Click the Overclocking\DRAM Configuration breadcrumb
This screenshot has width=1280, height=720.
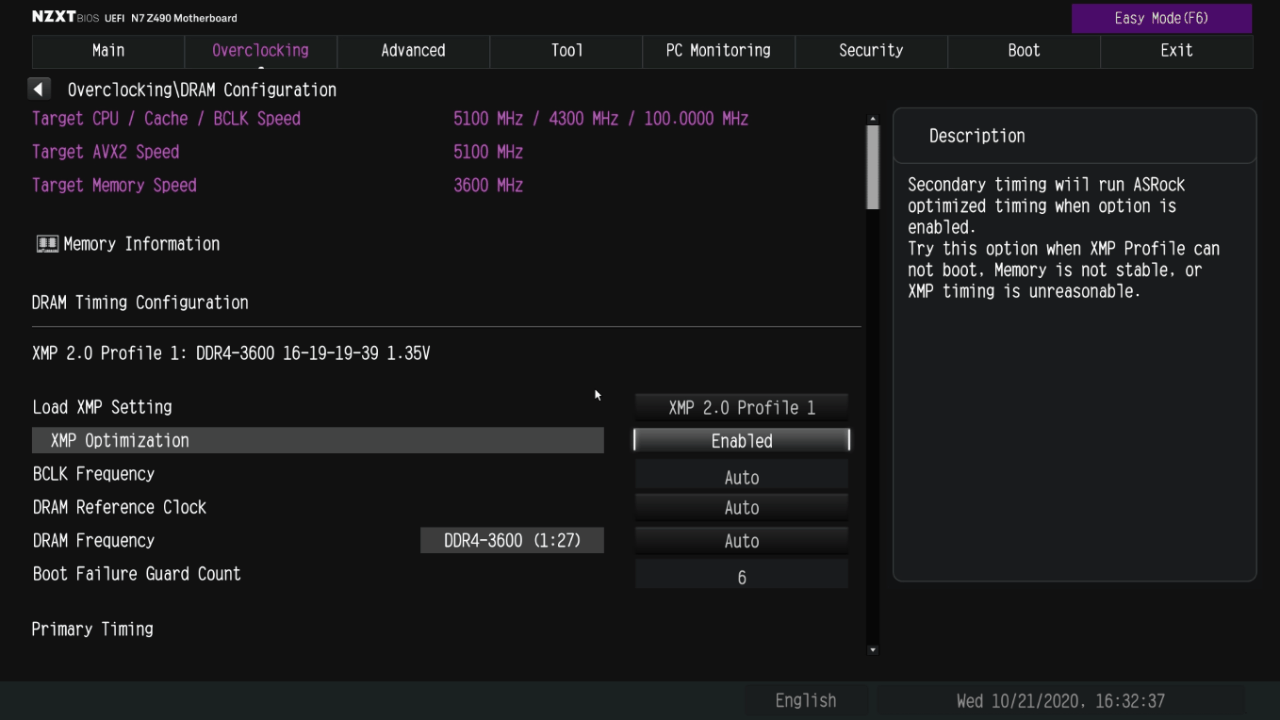click(x=202, y=90)
